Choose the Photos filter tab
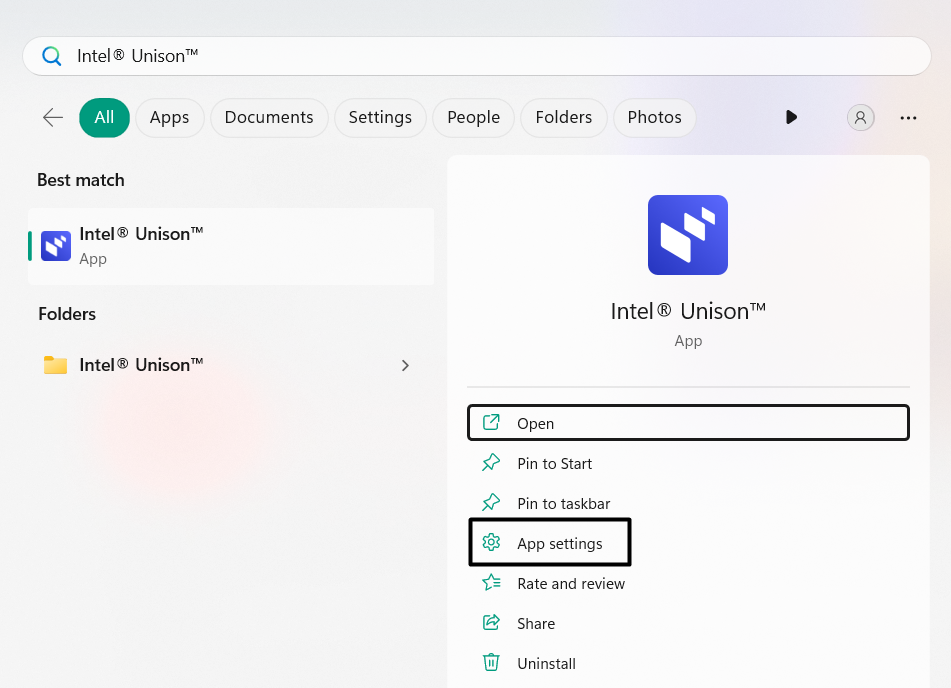The image size is (951, 688). (x=654, y=118)
